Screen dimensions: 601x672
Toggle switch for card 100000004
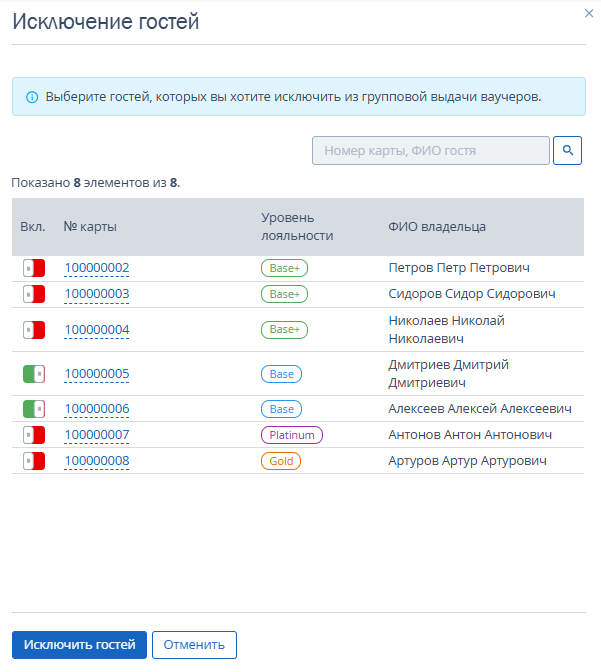[34, 330]
